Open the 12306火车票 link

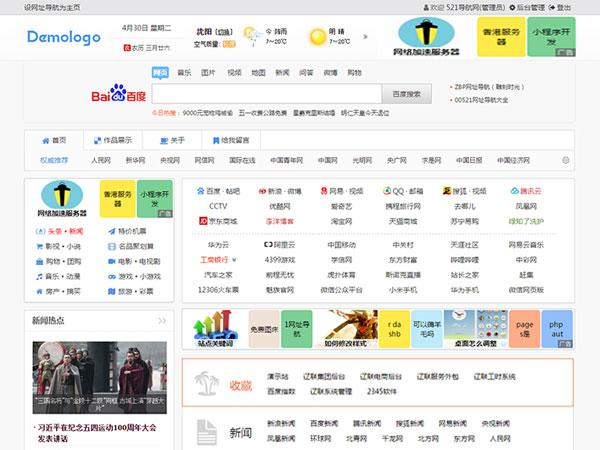[x=218, y=290]
